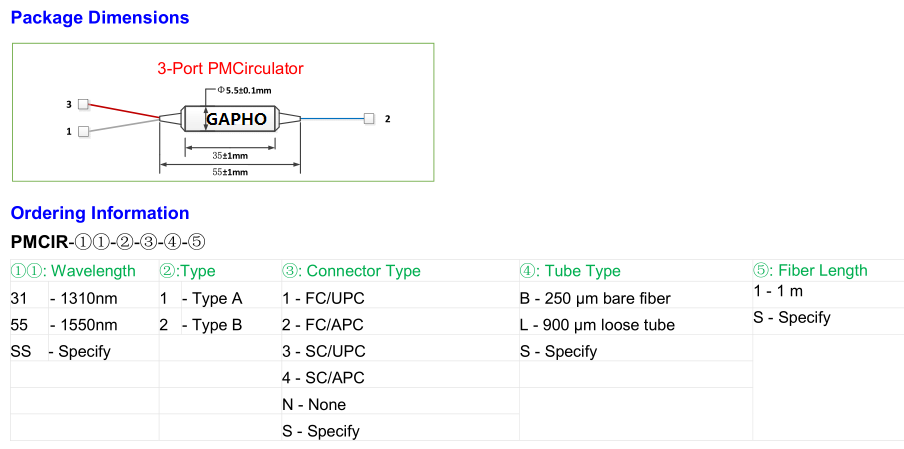904x449 pixels.
Task: Click the Ordering Information heading
Action: pos(100,213)
